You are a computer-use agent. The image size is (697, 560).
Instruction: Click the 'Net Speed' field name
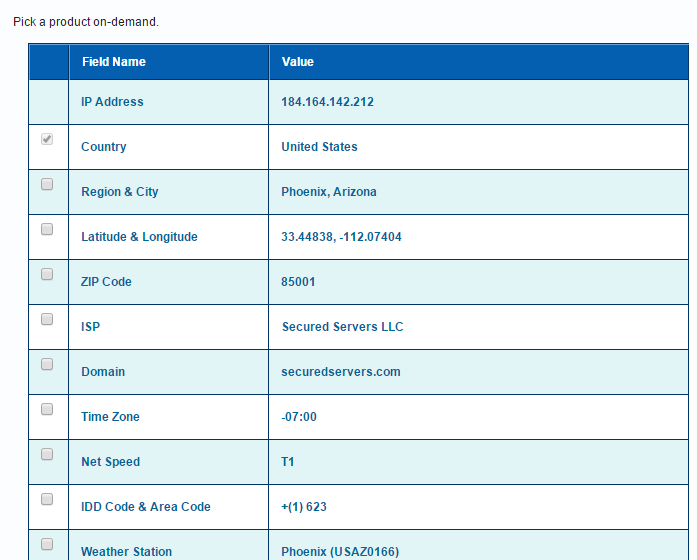(110, 462)
